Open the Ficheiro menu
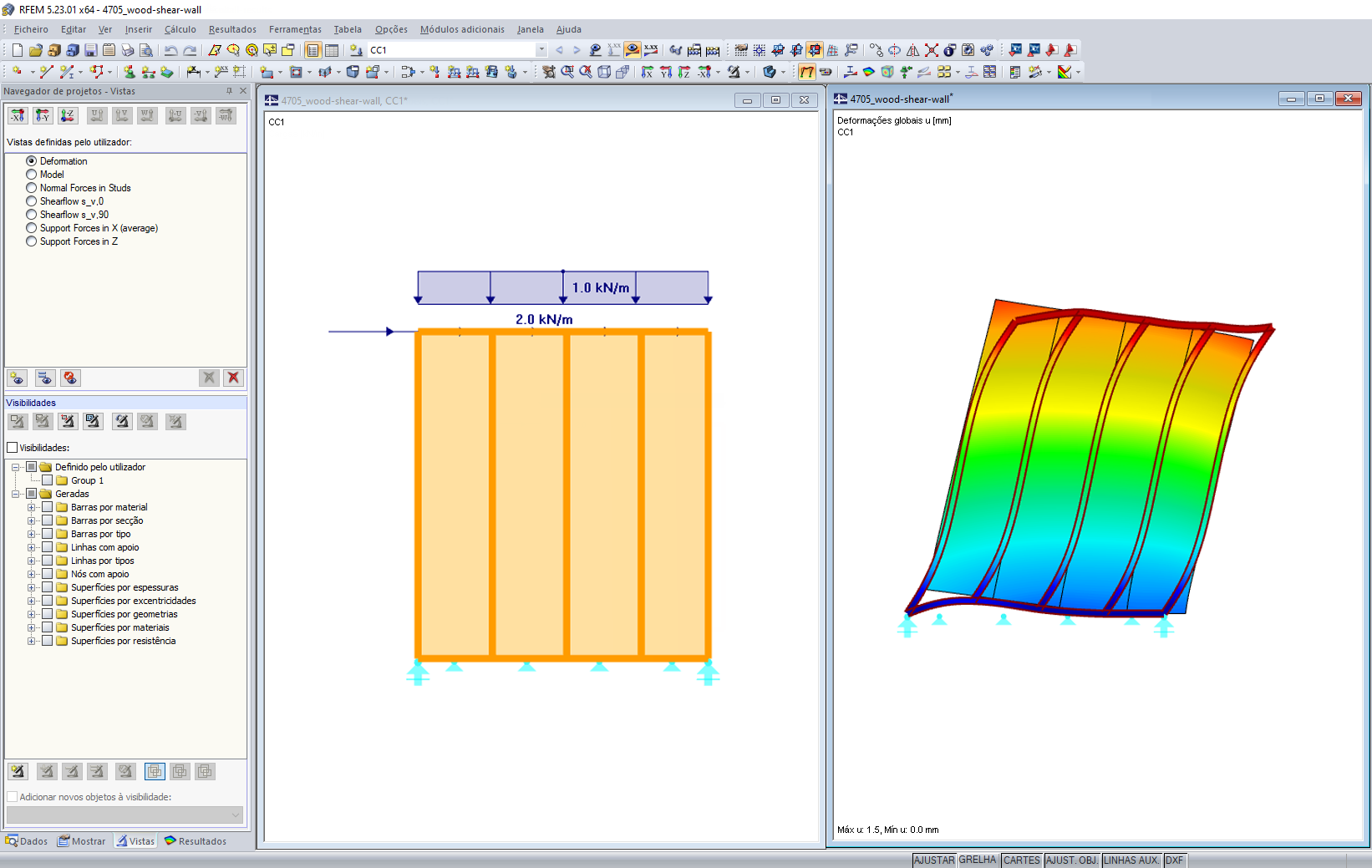 (x=31, y=29)
